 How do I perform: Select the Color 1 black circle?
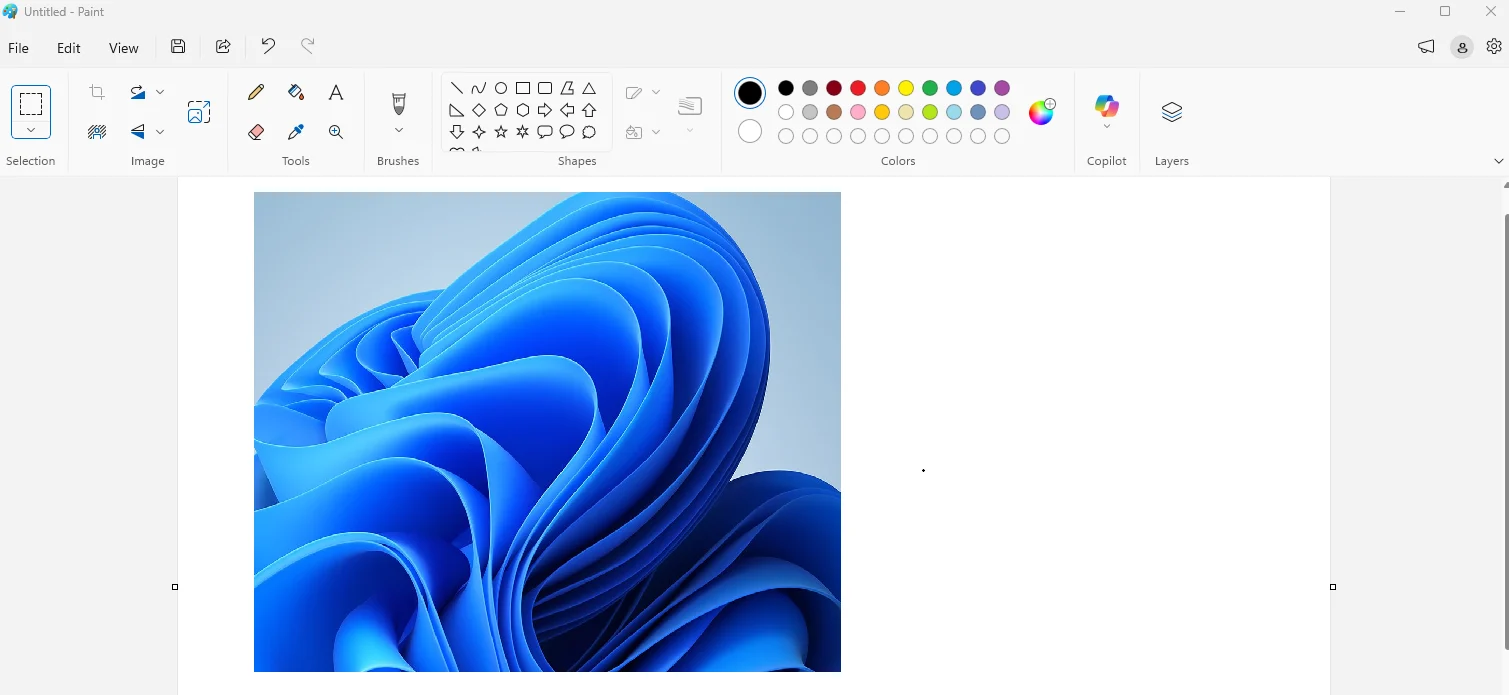pyautogui.click(x=750, y=93)
